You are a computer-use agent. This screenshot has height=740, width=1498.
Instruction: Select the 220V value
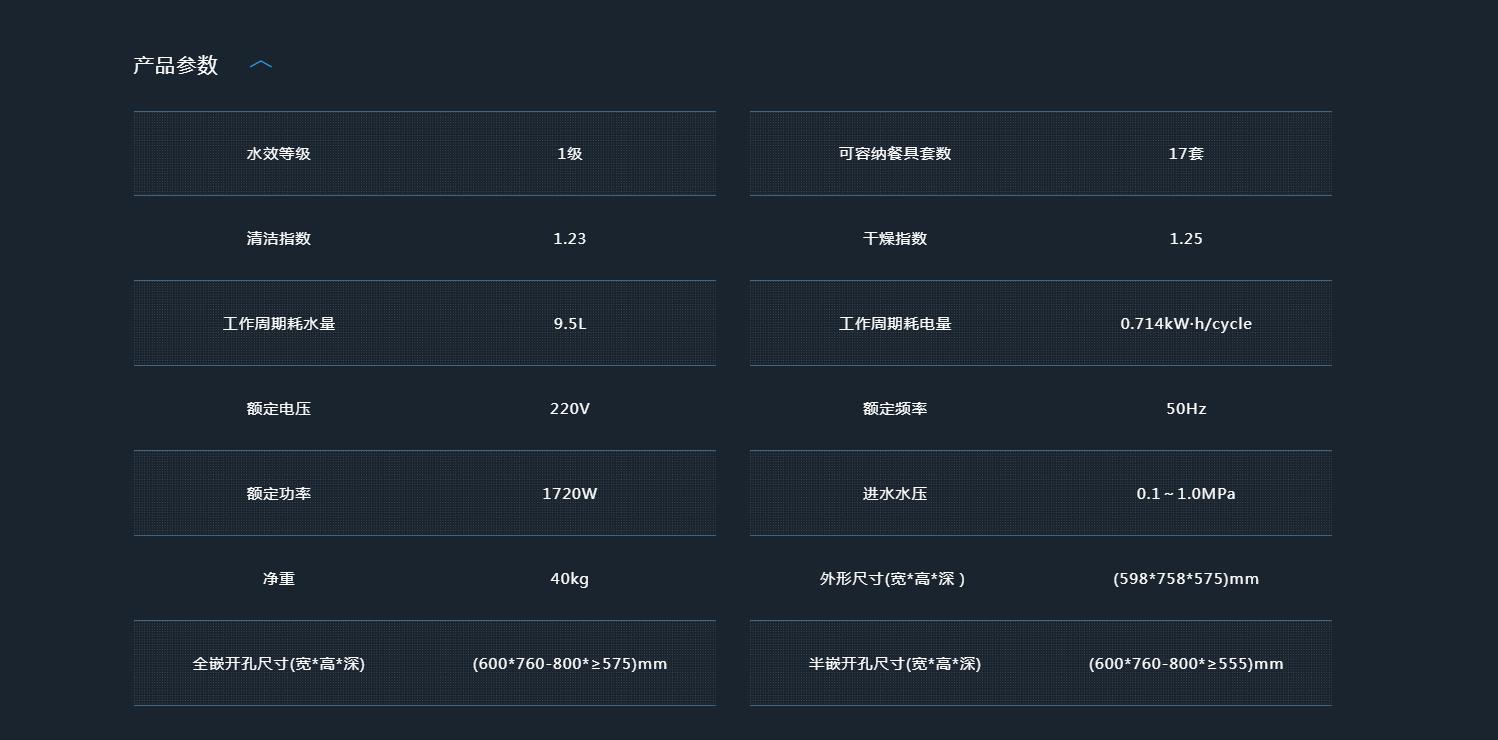coord(570,409)
